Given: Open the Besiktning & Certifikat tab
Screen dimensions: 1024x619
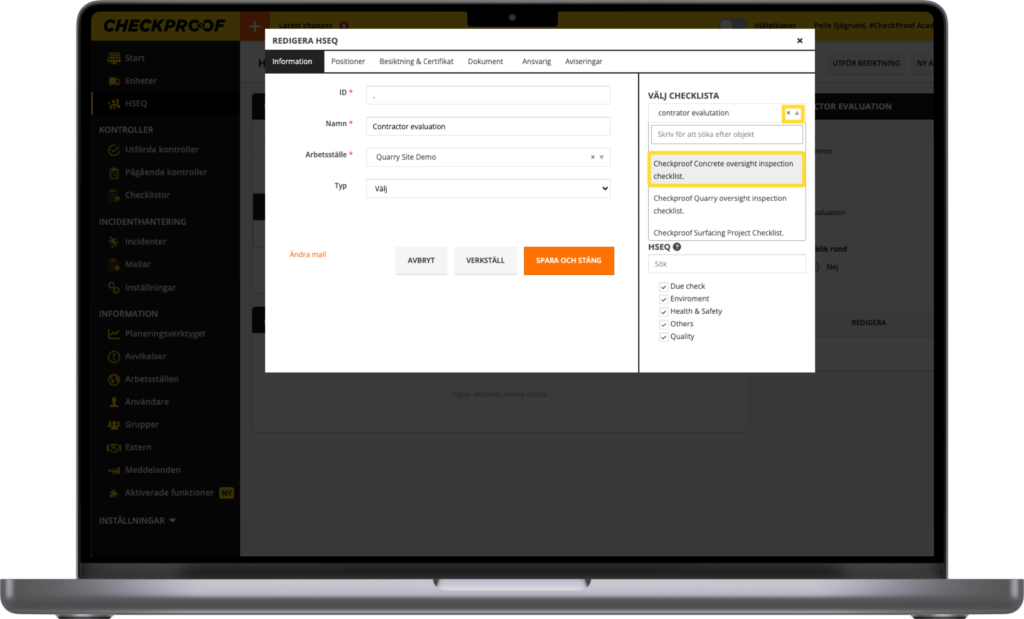Looking at the screenshot, I should click(x=416, y=61).
